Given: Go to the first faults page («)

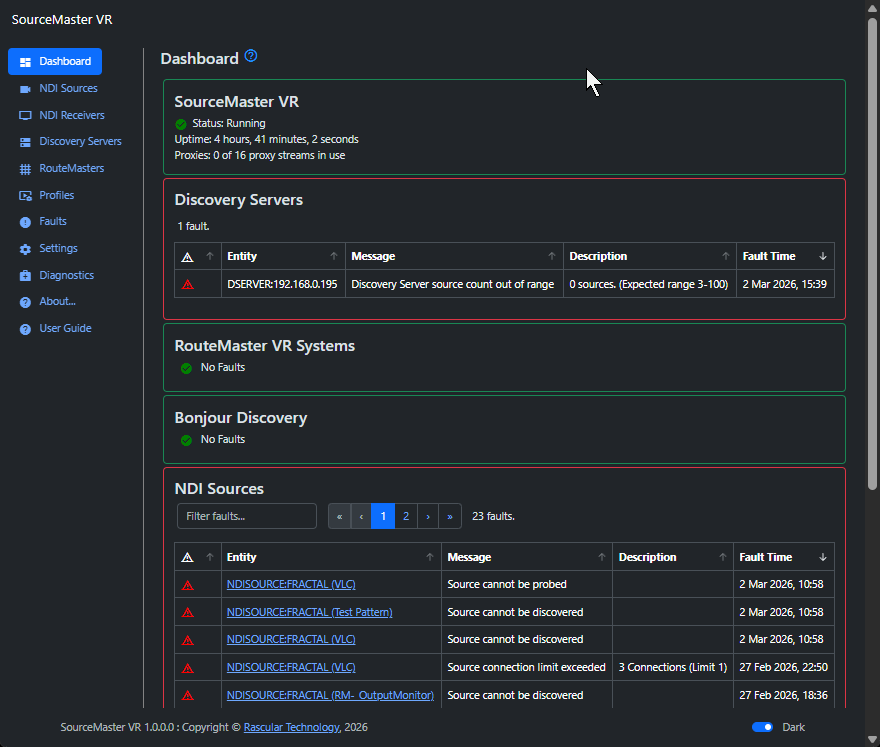Looking at the screenshot, I should tap(340, 516).
